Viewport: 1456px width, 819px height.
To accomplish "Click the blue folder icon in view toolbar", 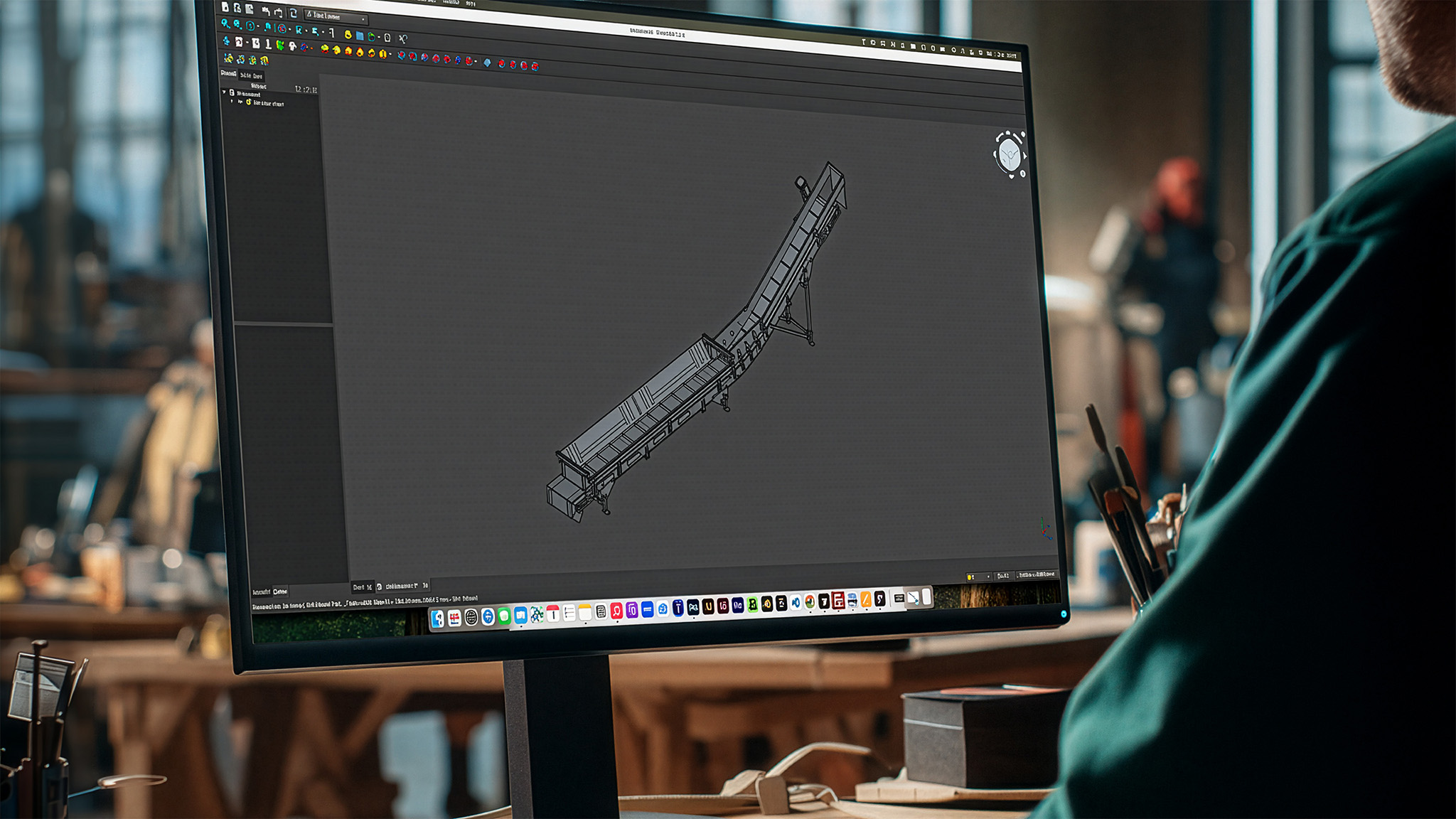I will [x=360, y=36].
